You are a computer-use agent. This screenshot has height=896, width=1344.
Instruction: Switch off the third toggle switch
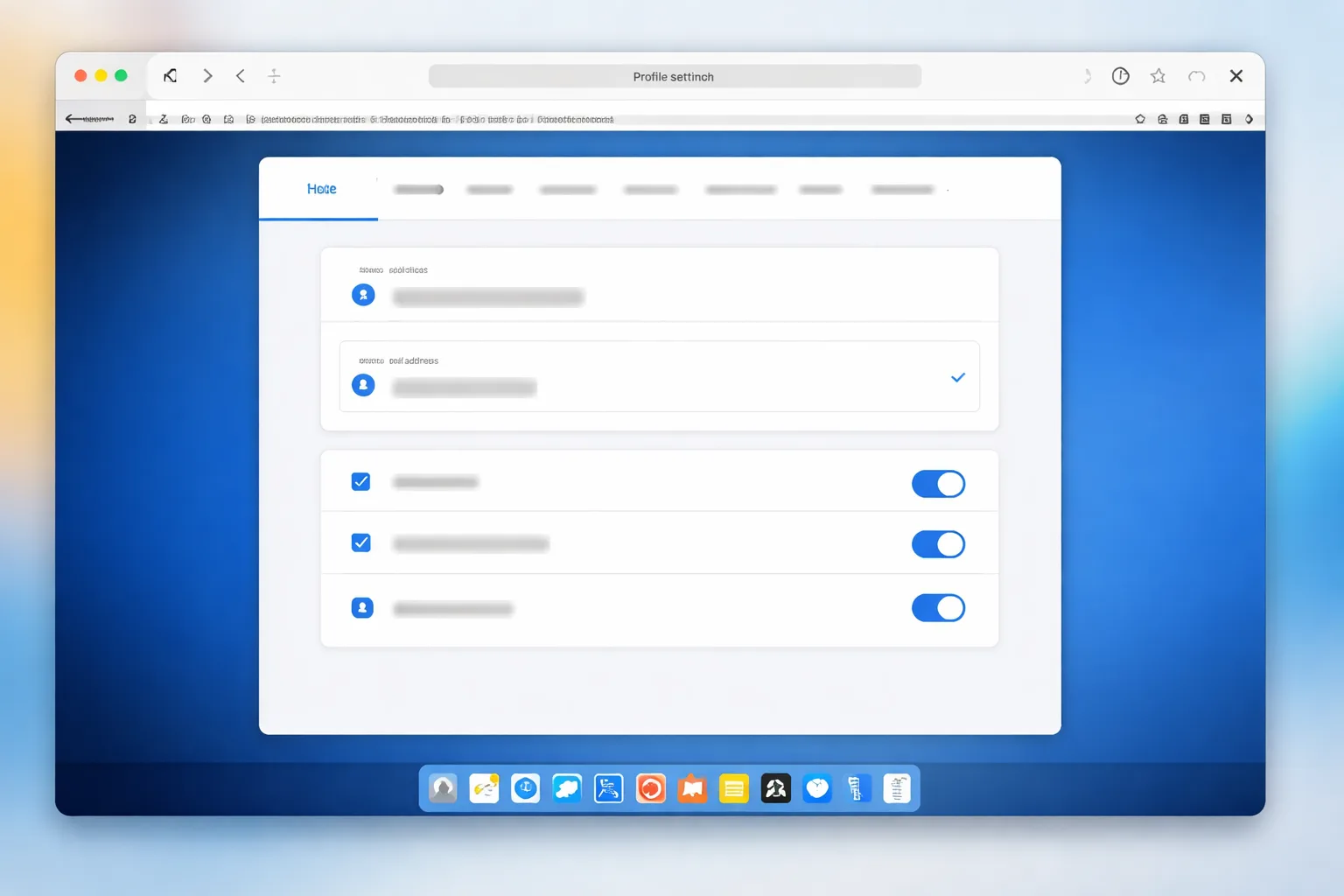[938, 608]
